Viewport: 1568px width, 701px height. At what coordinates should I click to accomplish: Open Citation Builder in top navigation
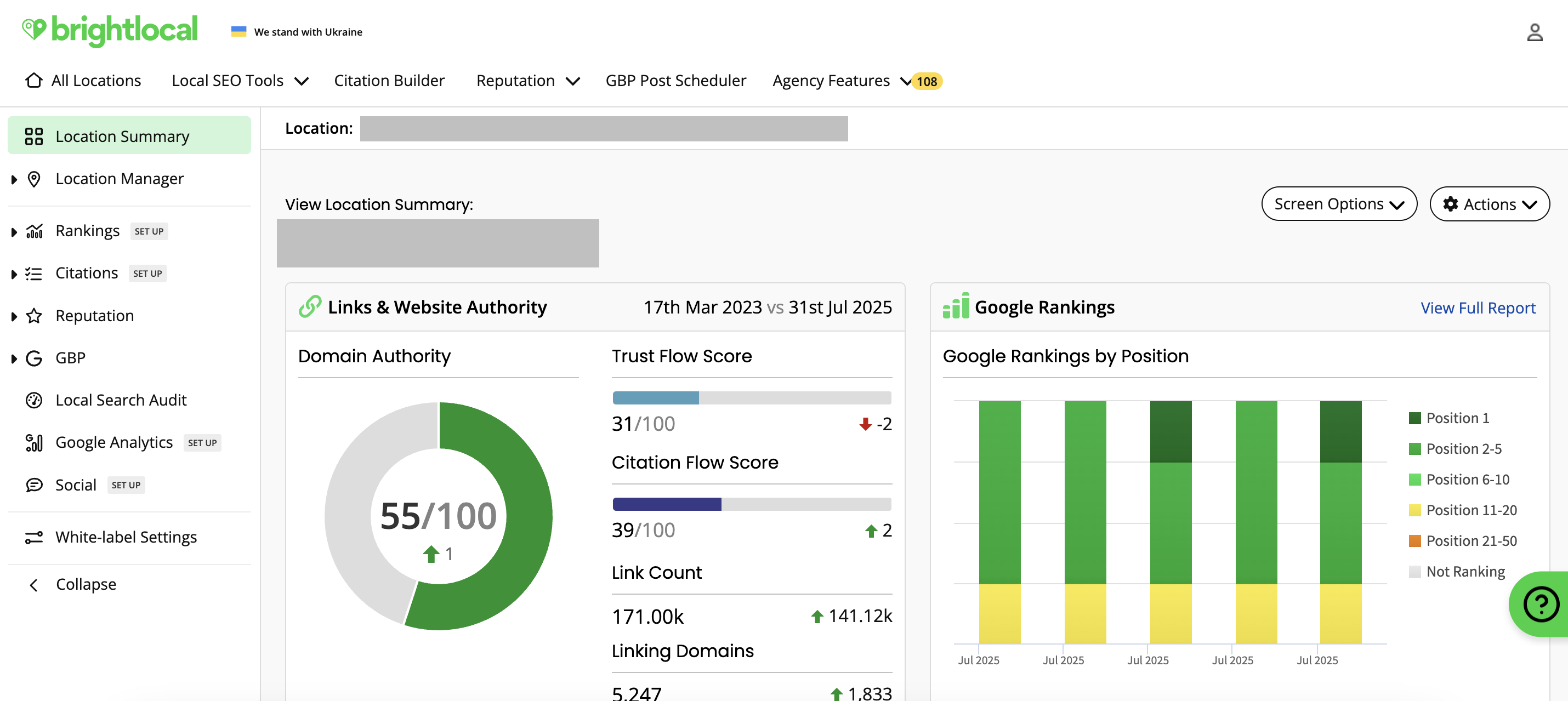(x=389, y=81)
